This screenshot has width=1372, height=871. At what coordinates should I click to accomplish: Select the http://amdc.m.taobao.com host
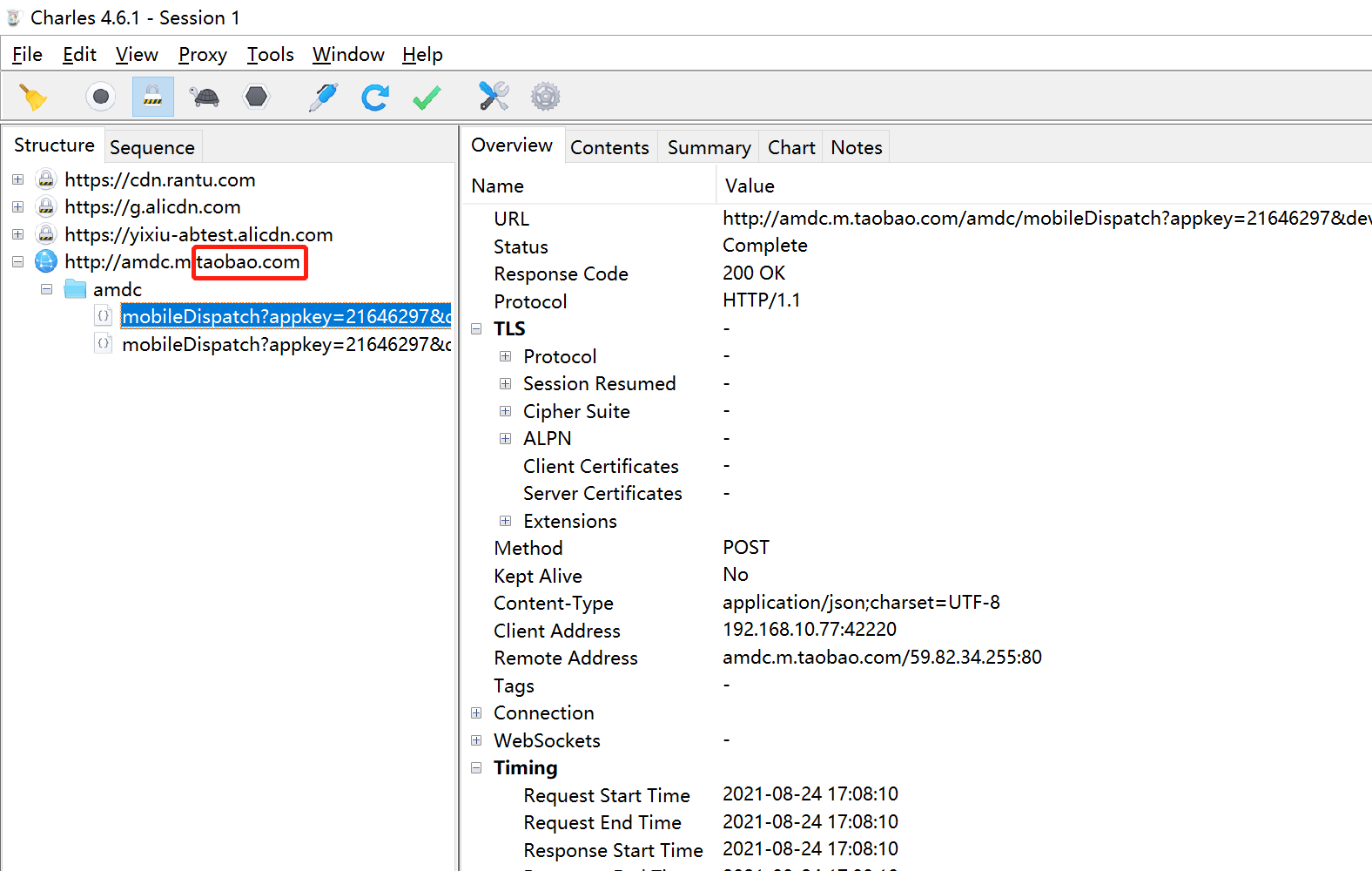click(182, 261)
